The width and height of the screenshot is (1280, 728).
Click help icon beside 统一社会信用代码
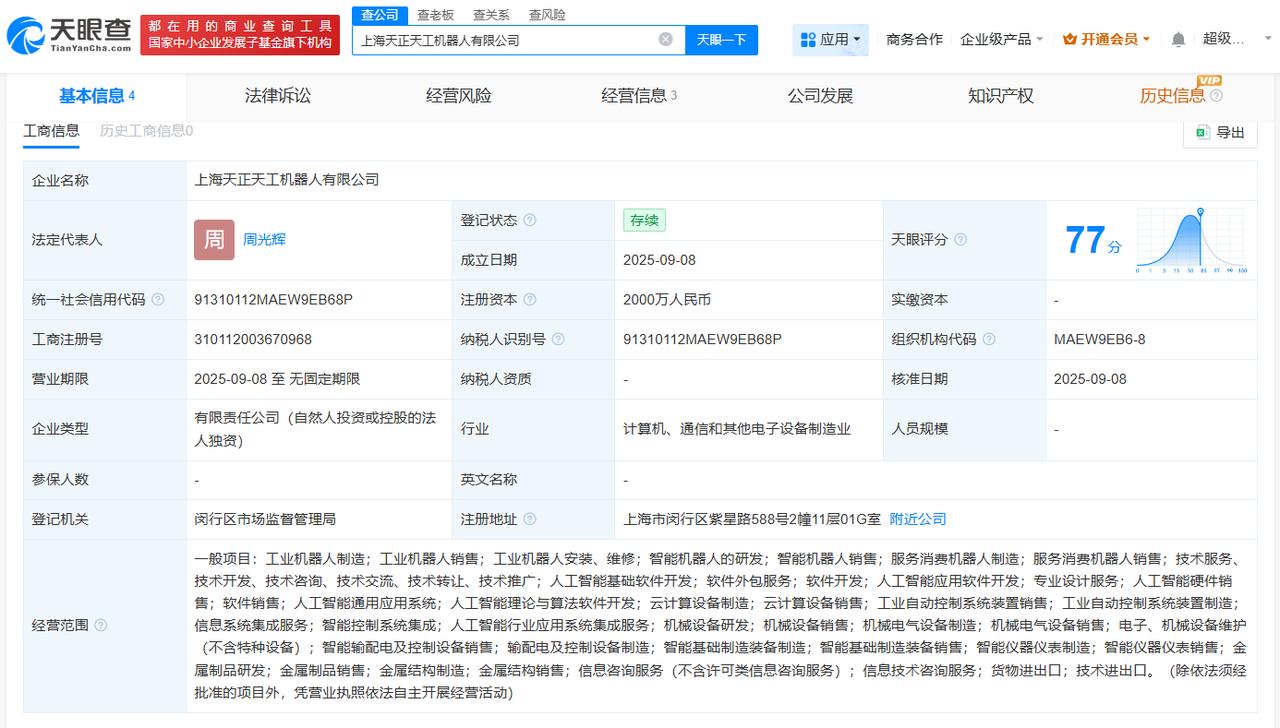coord(158,300)
